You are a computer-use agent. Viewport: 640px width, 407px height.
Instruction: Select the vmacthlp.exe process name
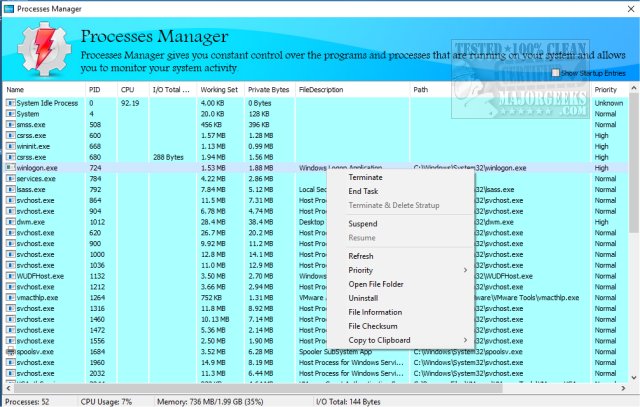point(37,298)
